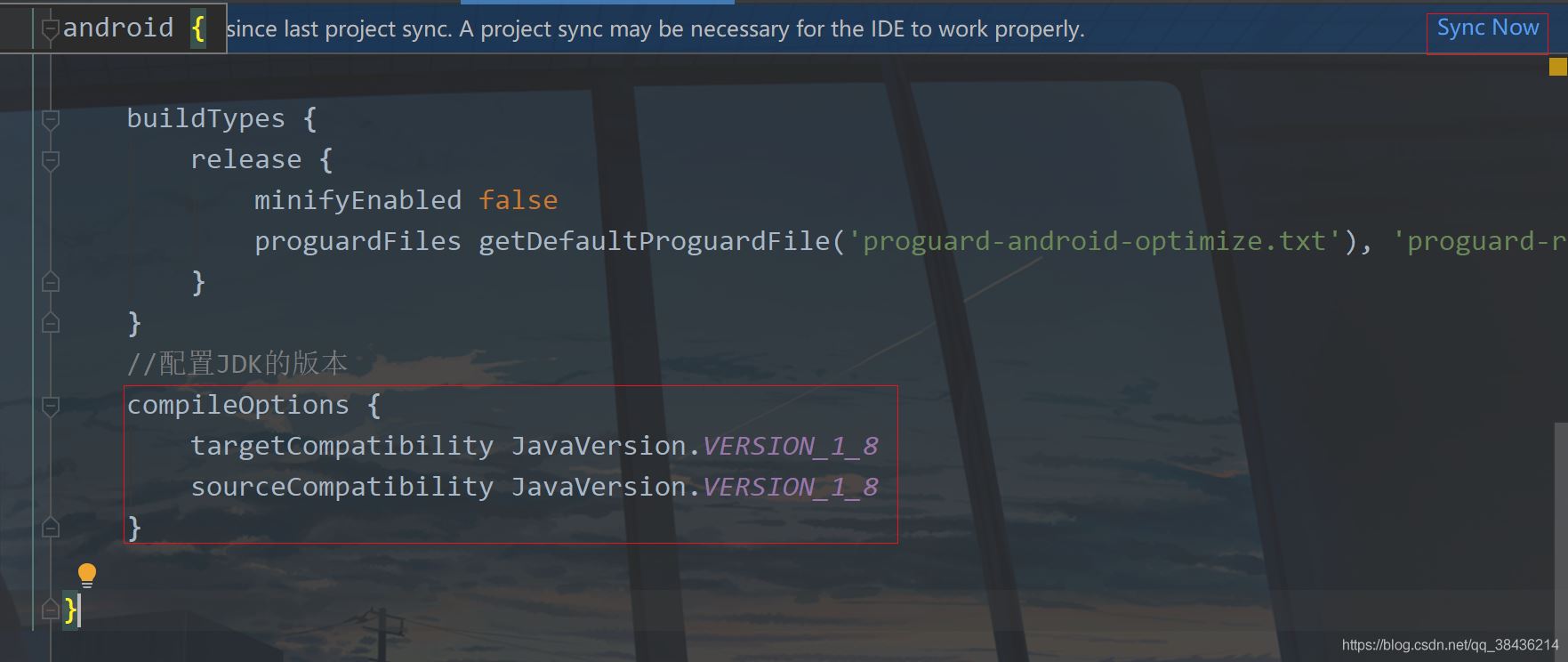1568x662 pixels.
Task: Click the targetCompatibility property
Action: [342, 446]
